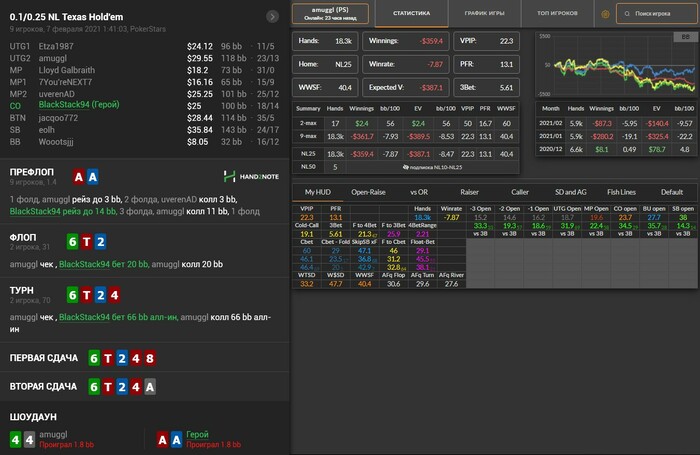Click the Герой link at showdown

tap(197, 434)
